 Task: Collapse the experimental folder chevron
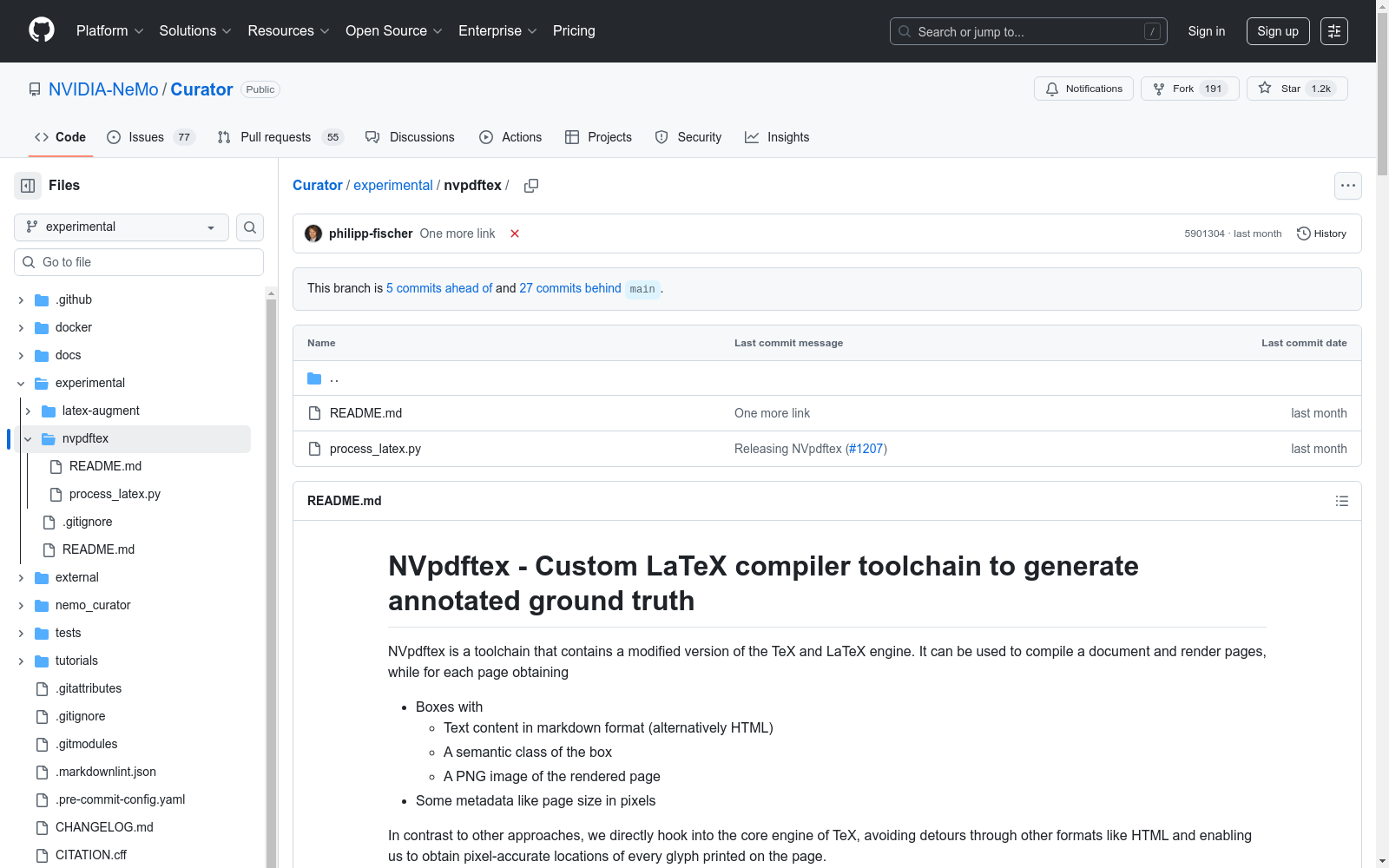click(x=21, y=384)
